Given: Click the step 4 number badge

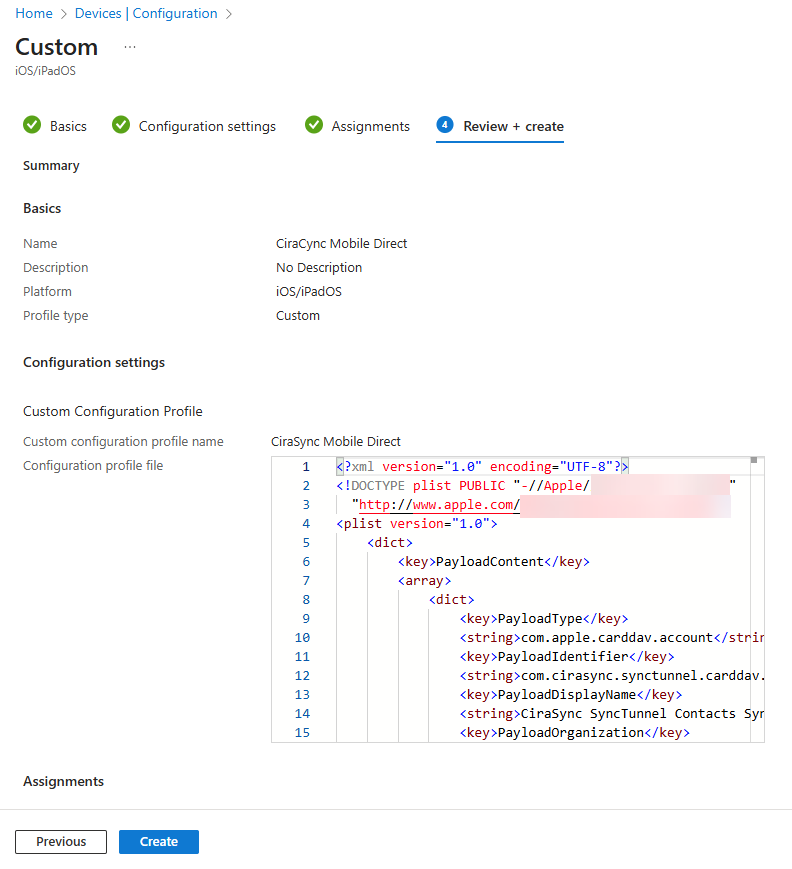Looking at the screenshot, I should 445,125.
